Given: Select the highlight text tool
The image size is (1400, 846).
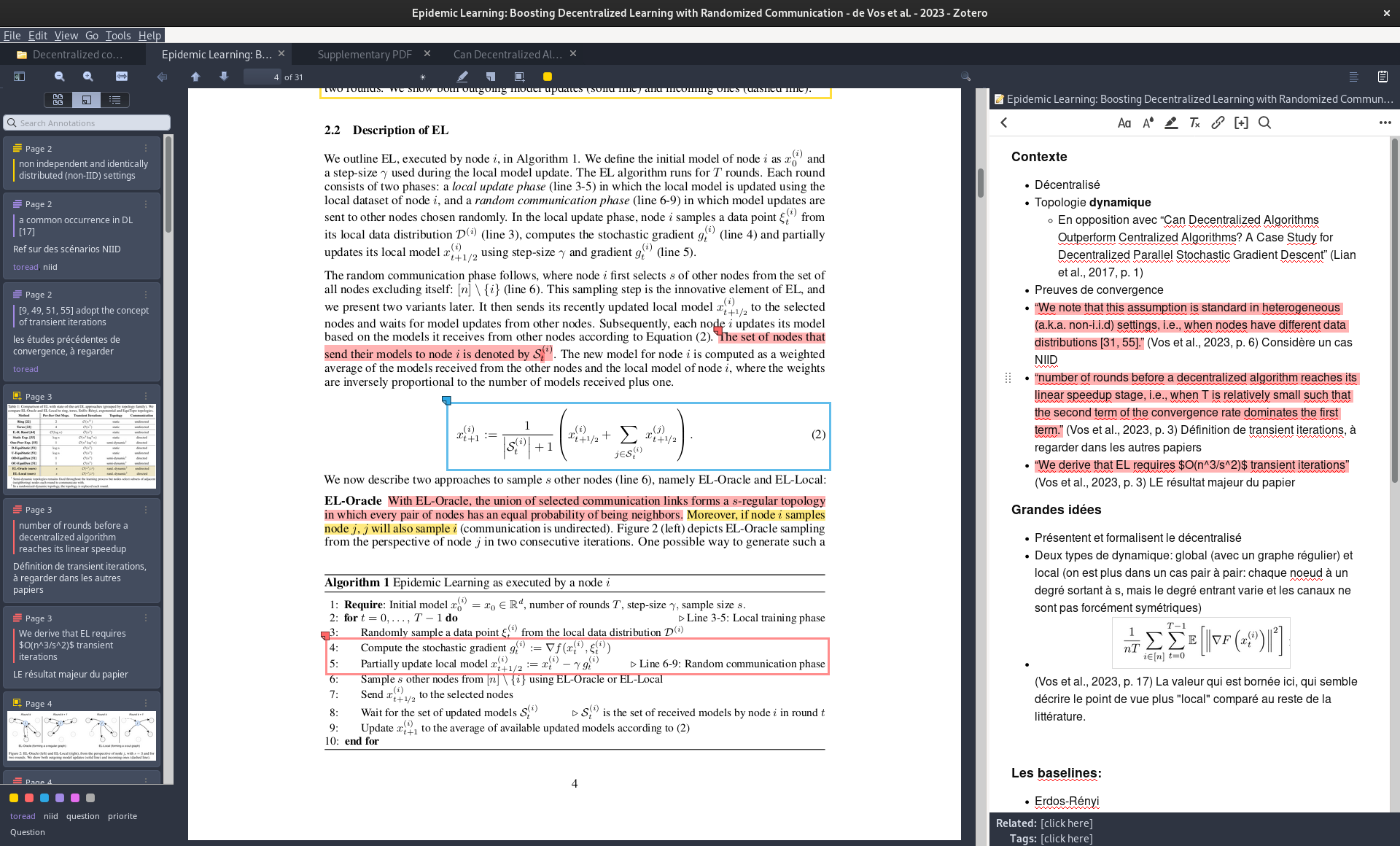Looking at the screenshot, I should (462, 77).
